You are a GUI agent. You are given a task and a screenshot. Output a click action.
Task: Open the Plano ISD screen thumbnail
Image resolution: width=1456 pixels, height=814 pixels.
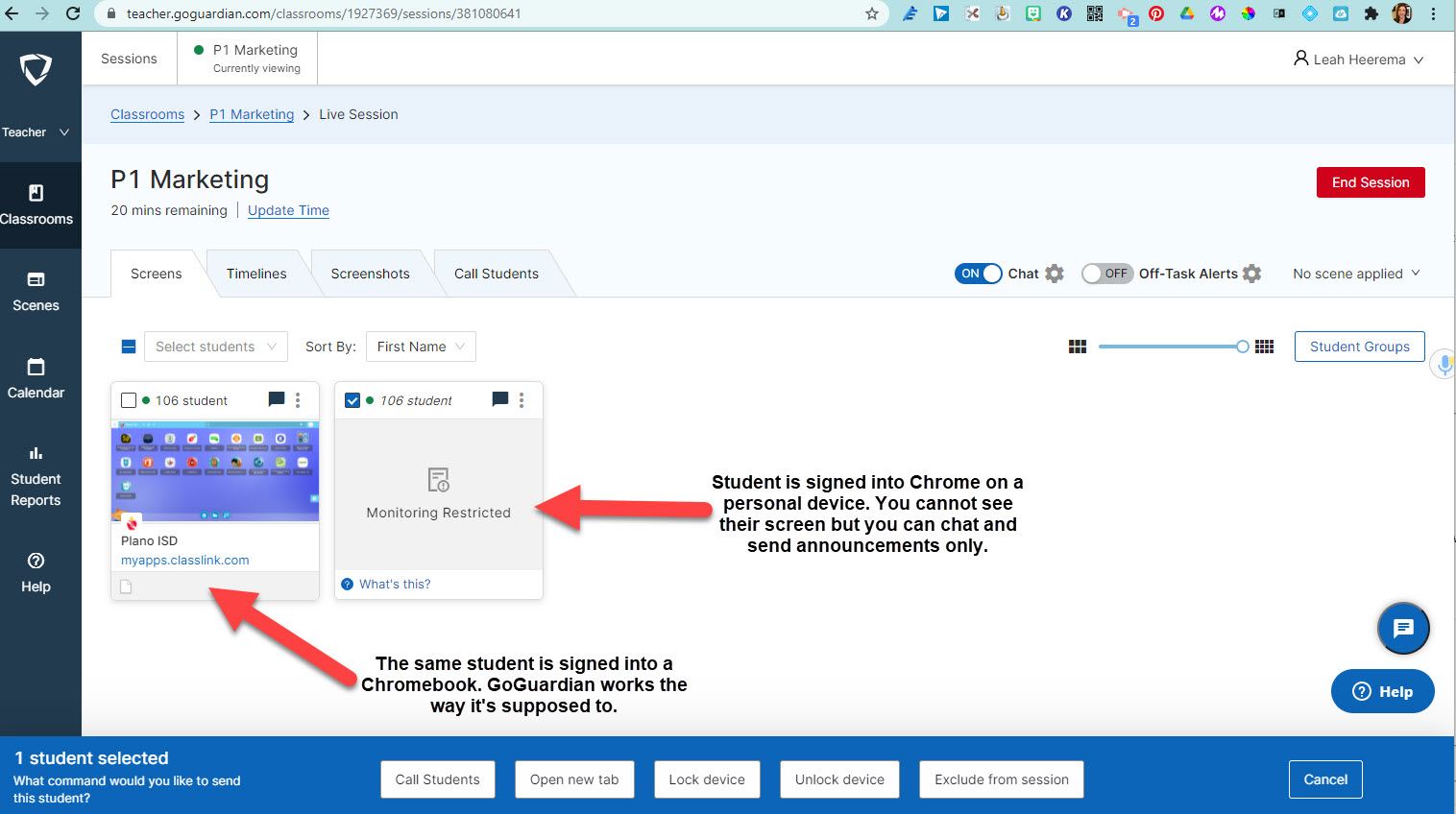[x=215, y=471]
